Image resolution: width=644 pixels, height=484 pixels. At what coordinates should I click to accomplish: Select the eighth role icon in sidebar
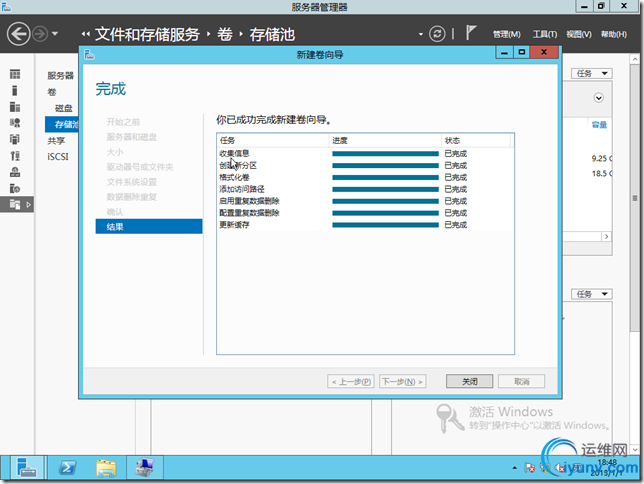click(x=15, y=189)
